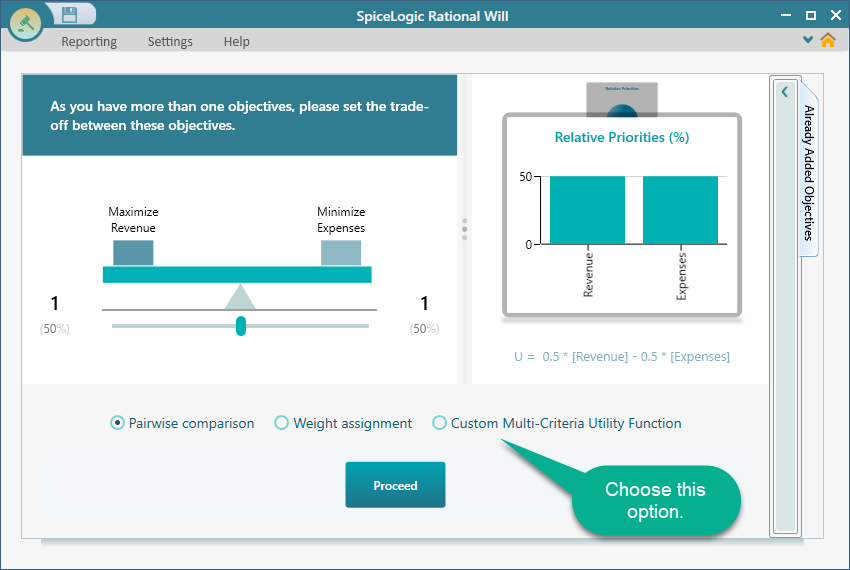The width and height of the screenshot is (850, 570).
Task: Click the trade-off slider handle
Action: pyautogui.click(x=241, y=326)
